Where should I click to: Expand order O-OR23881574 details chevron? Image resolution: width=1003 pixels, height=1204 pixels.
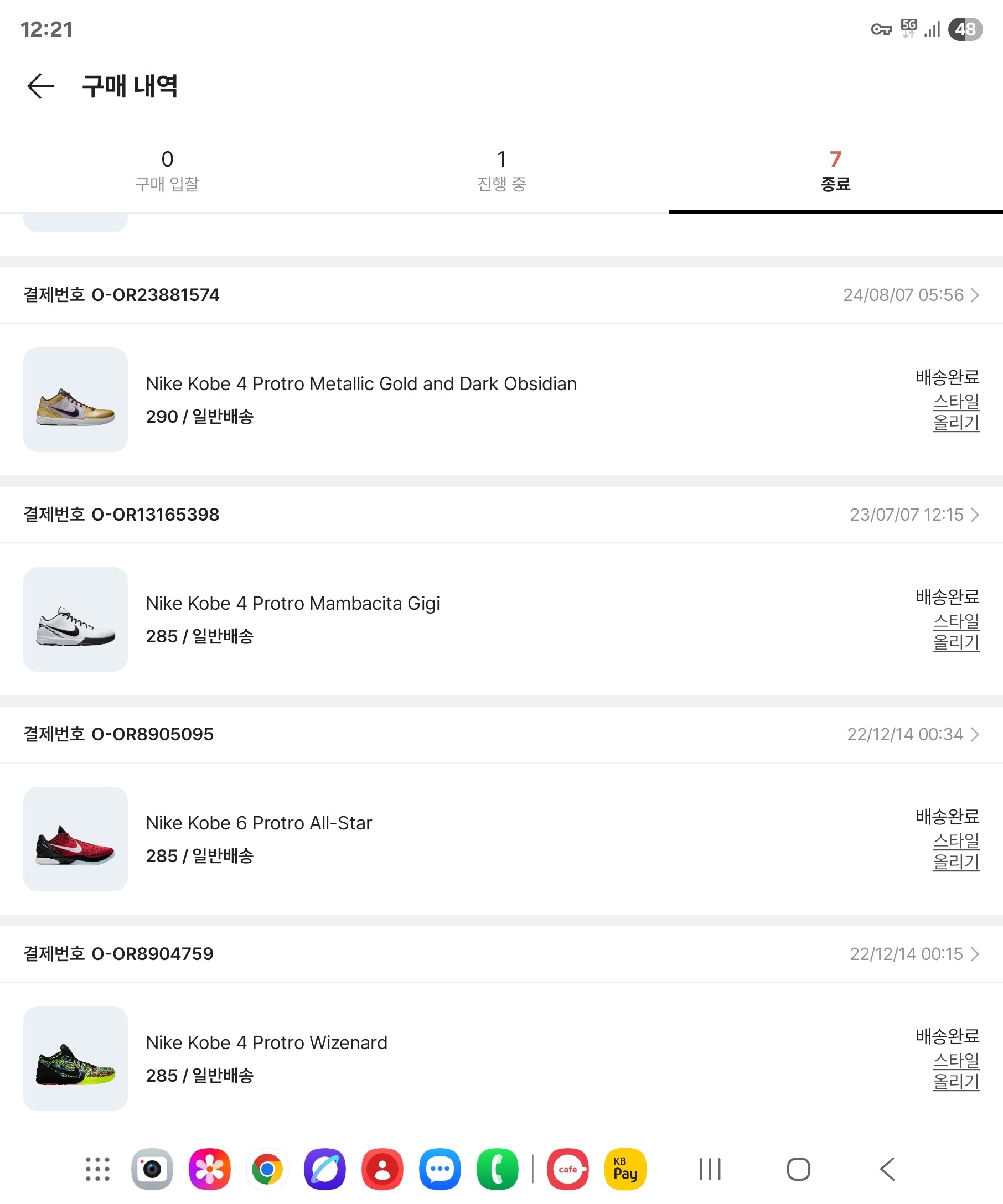pos(974,295)
